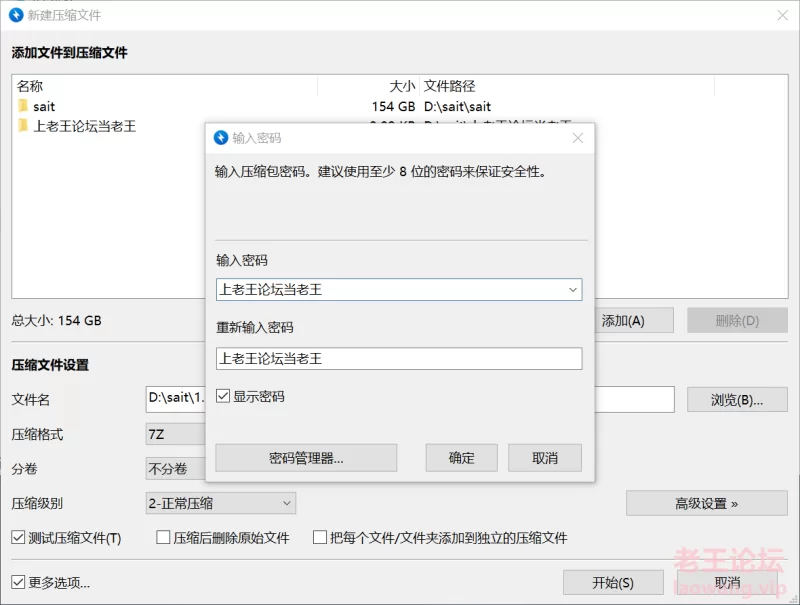Open the password history dropdown arrow

click(573, 290)
